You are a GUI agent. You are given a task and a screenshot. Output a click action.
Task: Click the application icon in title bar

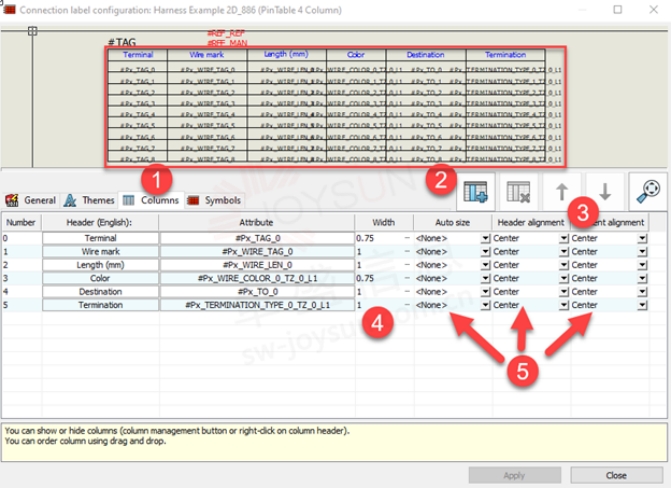(x=9, y=9)
